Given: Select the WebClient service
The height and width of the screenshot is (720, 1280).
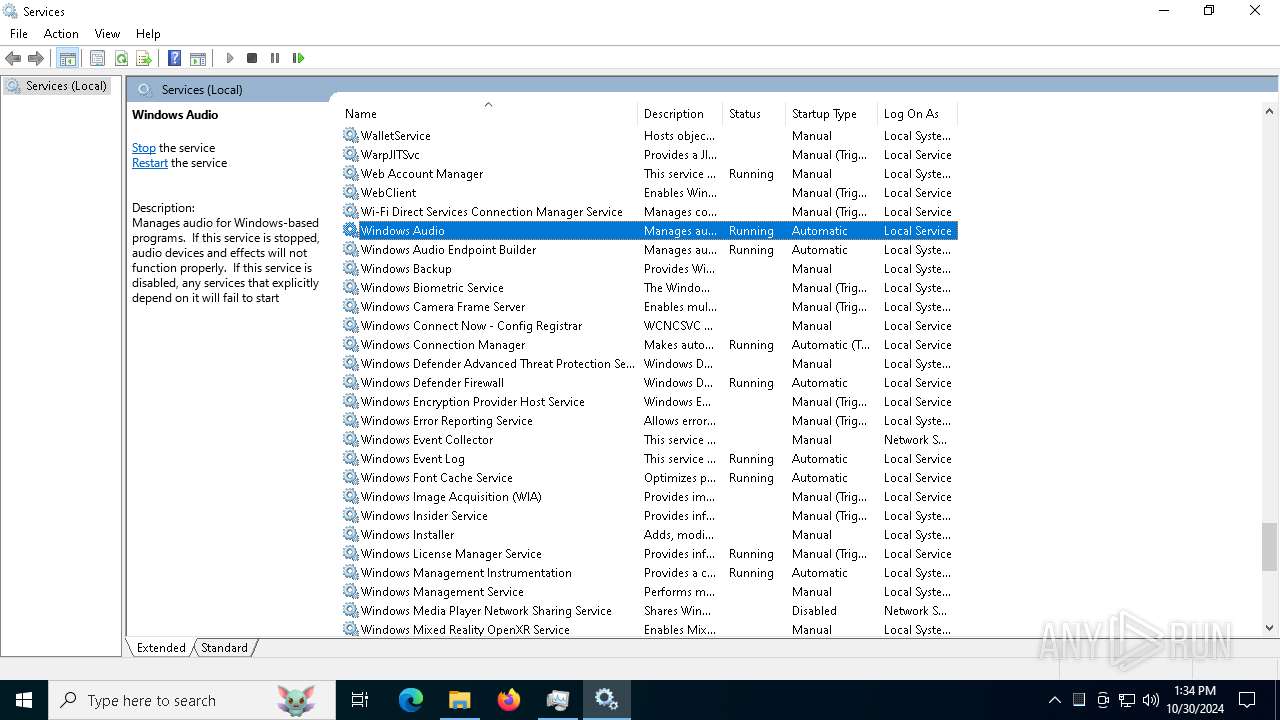Looking at the screenshot, I should click(x=649, y=193).
